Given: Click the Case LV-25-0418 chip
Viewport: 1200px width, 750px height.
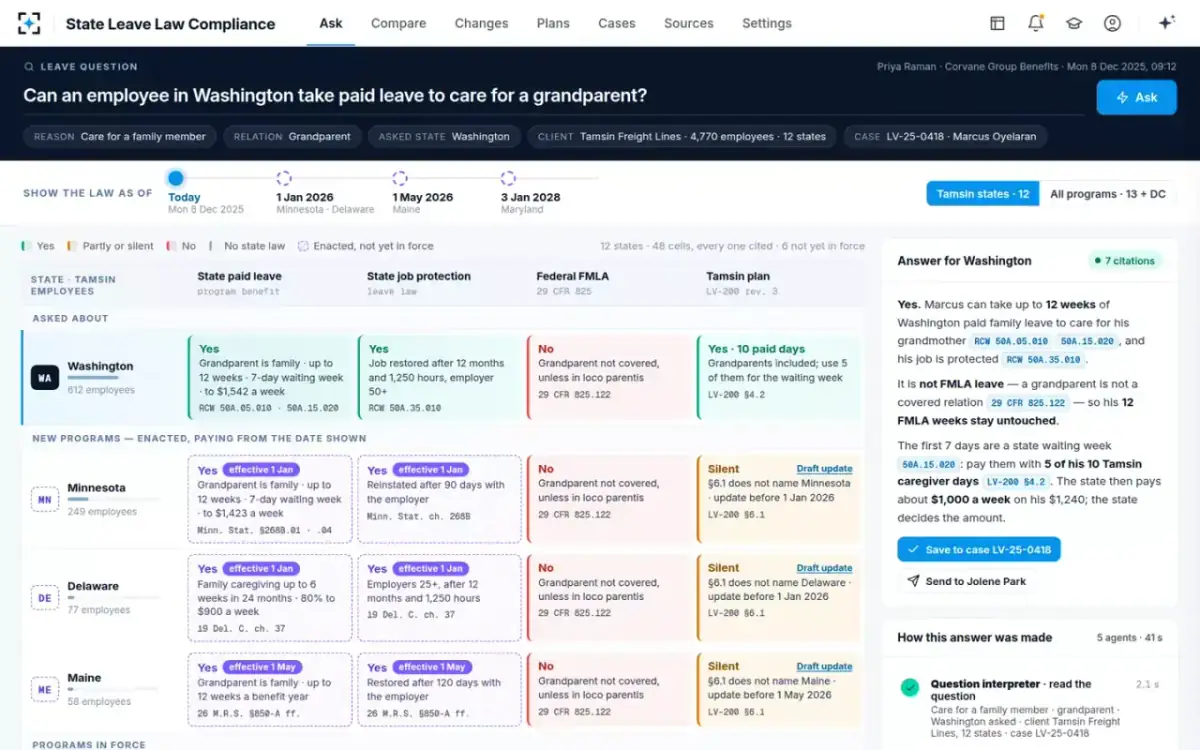Looking at the screenshot, I should pyautogui.click(x=946, y=137).
